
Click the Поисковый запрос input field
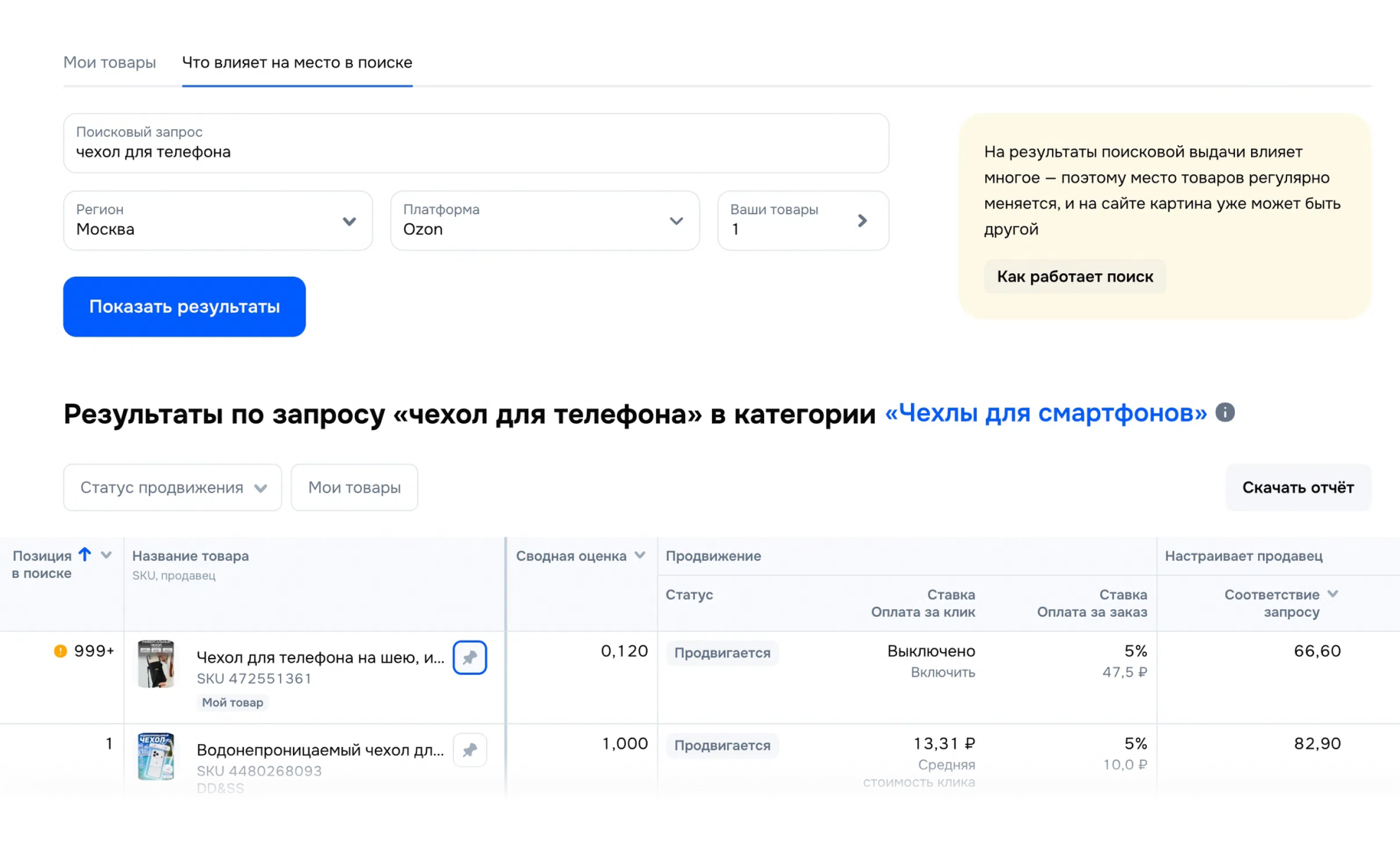coord(476,143)
